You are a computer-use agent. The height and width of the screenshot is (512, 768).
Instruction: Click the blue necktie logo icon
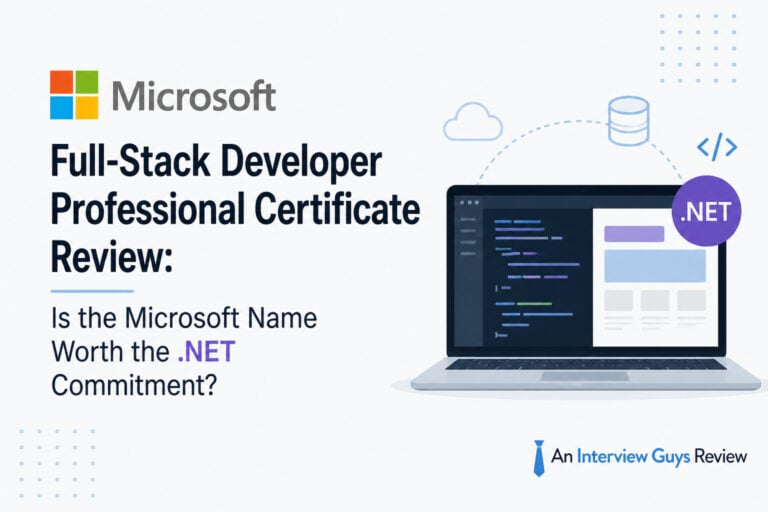pyautogui.click(x=539, y=458)
